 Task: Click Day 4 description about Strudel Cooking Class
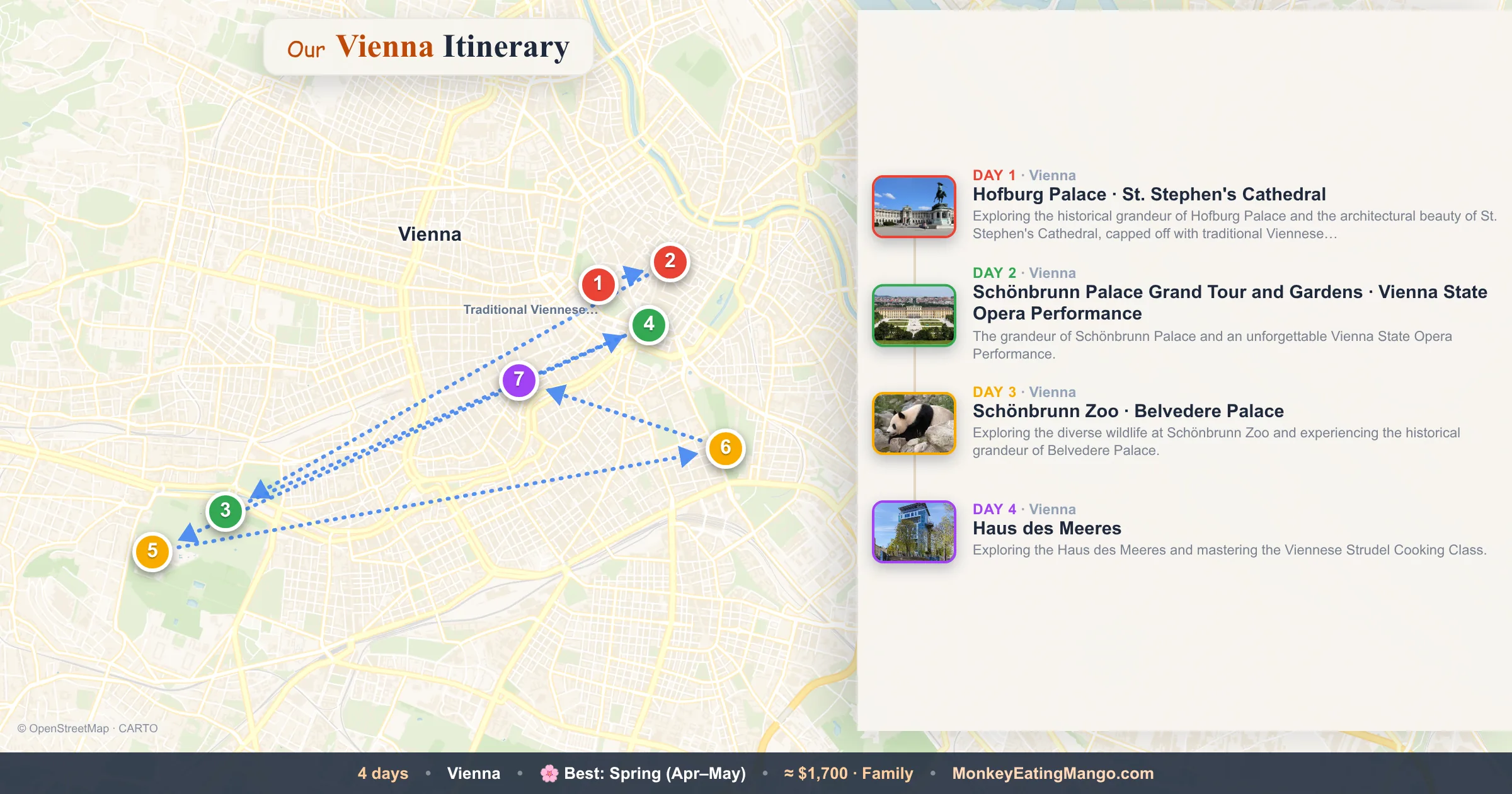[x=1229, y=550]
